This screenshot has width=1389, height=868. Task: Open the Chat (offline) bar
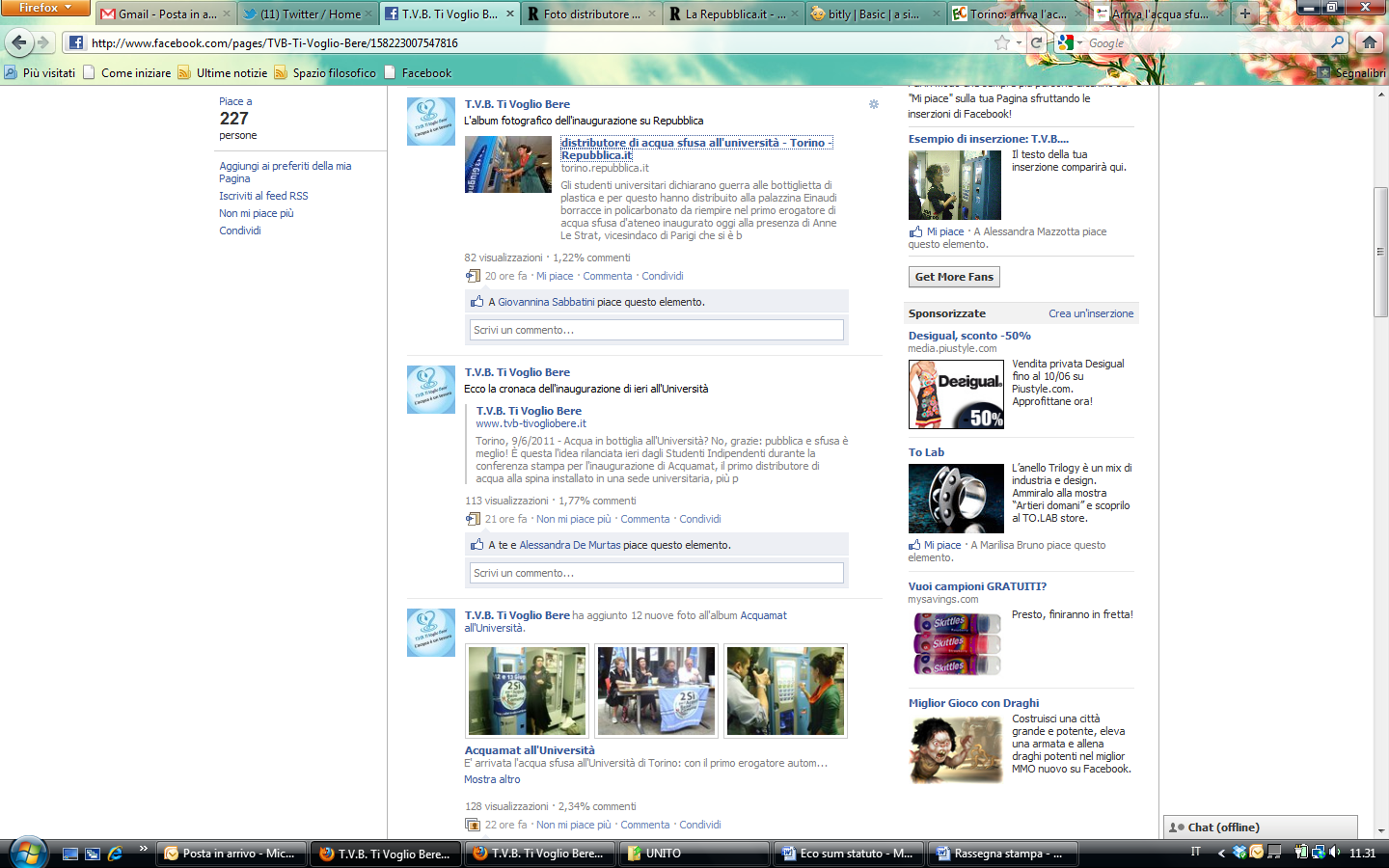pos(1261,827)
